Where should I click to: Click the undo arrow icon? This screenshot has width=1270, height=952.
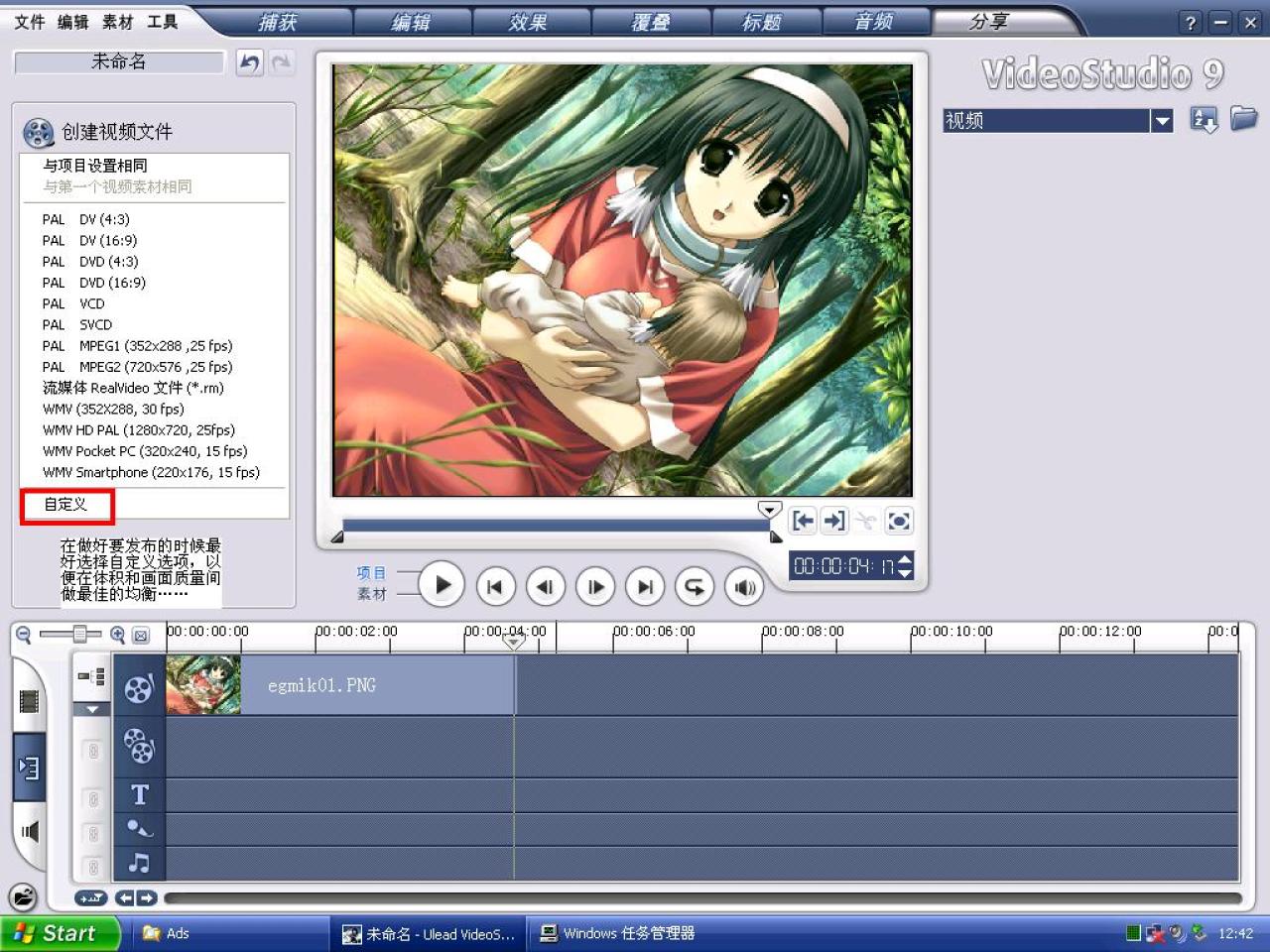[x=249, y=63]
